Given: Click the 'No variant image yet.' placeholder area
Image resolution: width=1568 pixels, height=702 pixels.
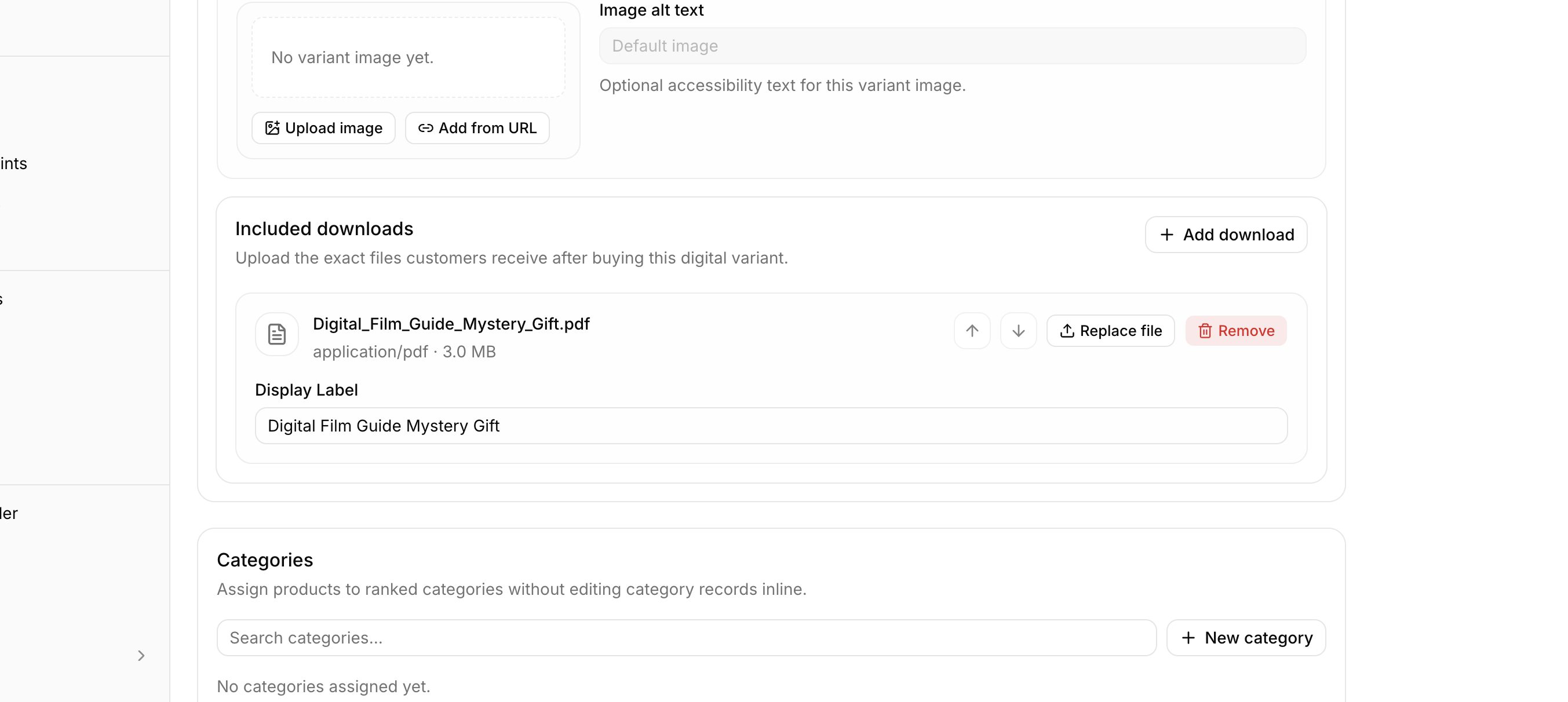Looking at the screenshot, I should point(408,57).
